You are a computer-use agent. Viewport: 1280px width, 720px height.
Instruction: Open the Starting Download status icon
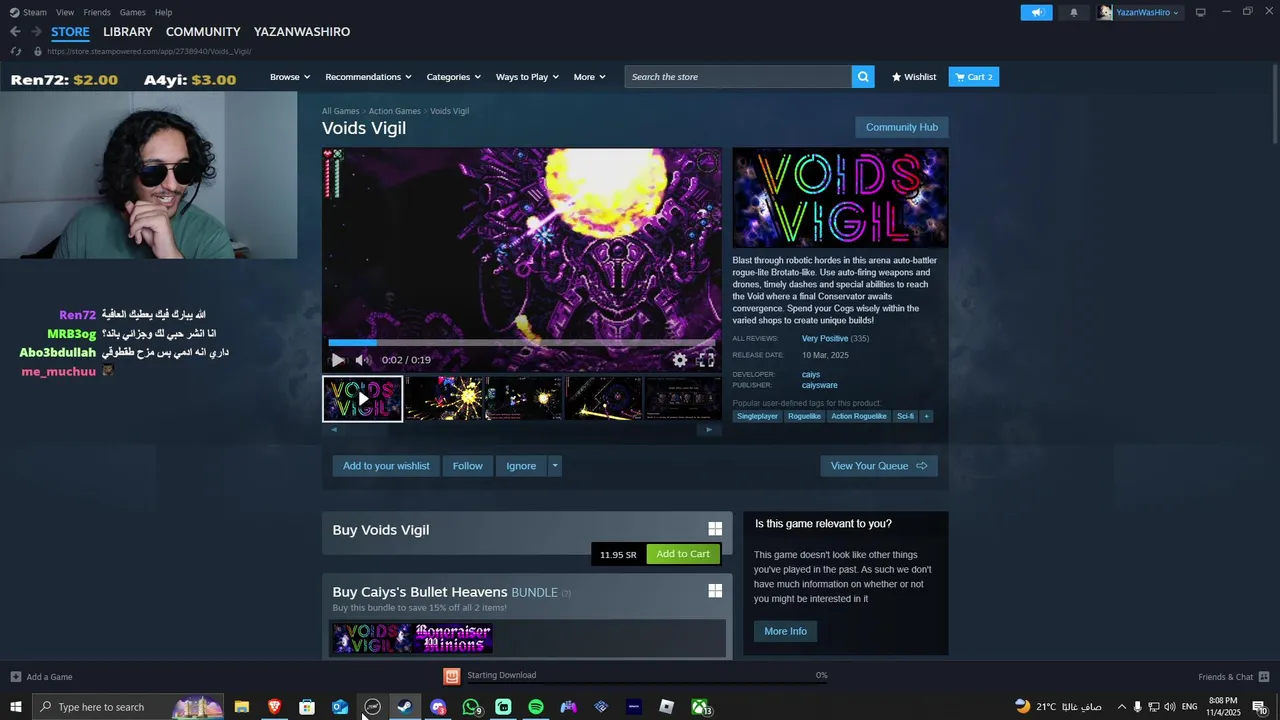point(452,676)
